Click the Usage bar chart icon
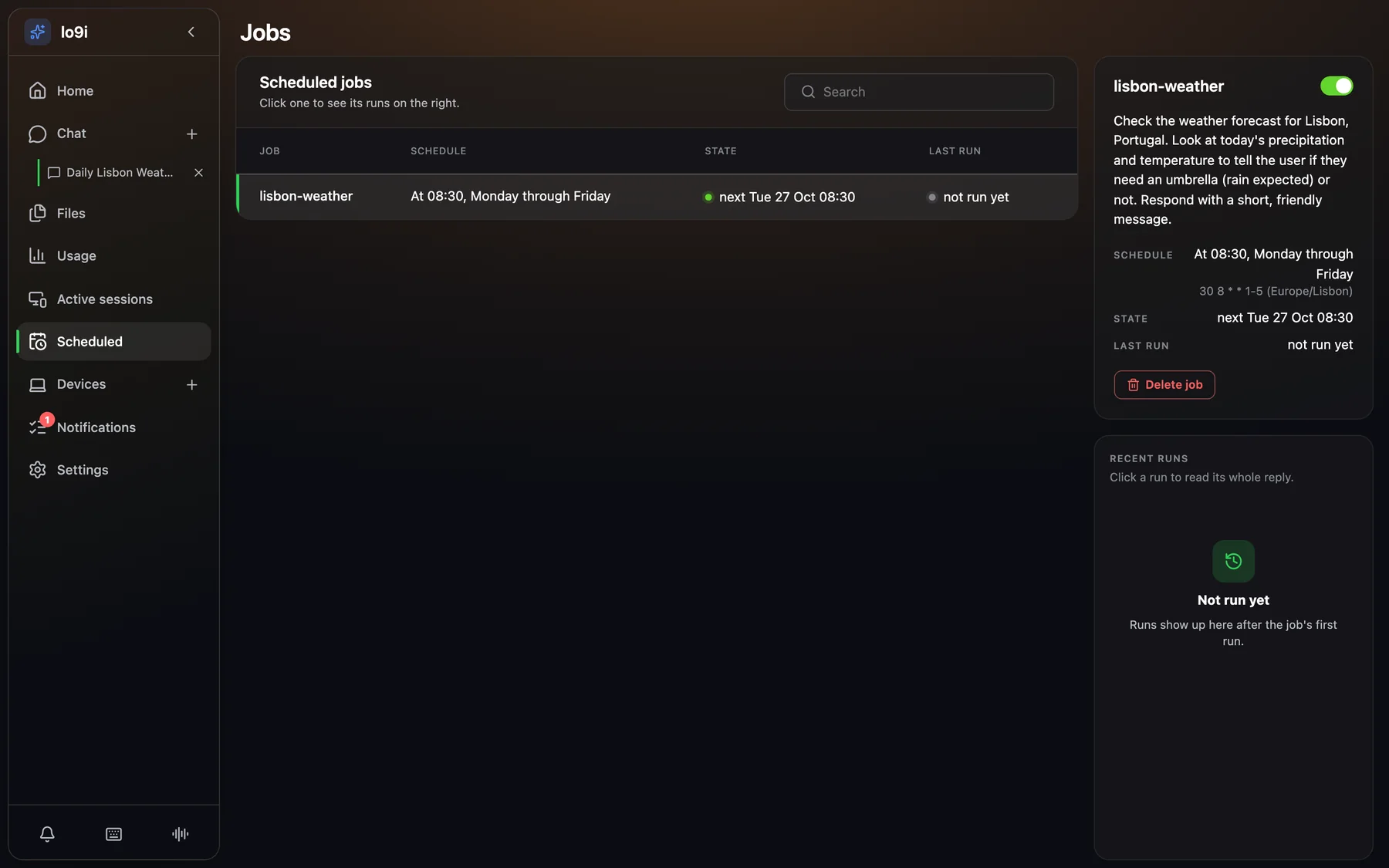 point(37,255)
